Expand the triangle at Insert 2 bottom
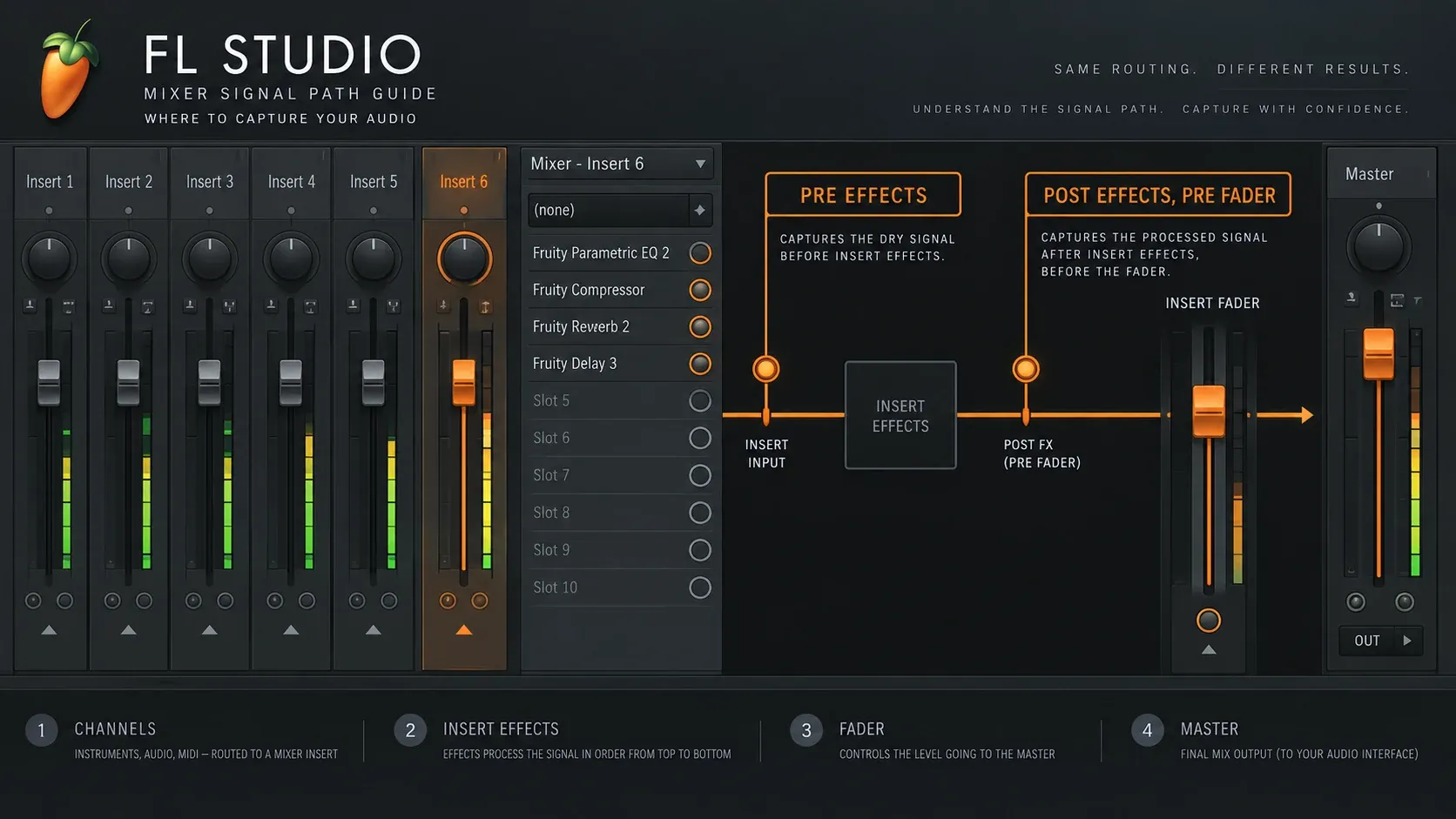The image size is (1456, 819). click(129, 630)
